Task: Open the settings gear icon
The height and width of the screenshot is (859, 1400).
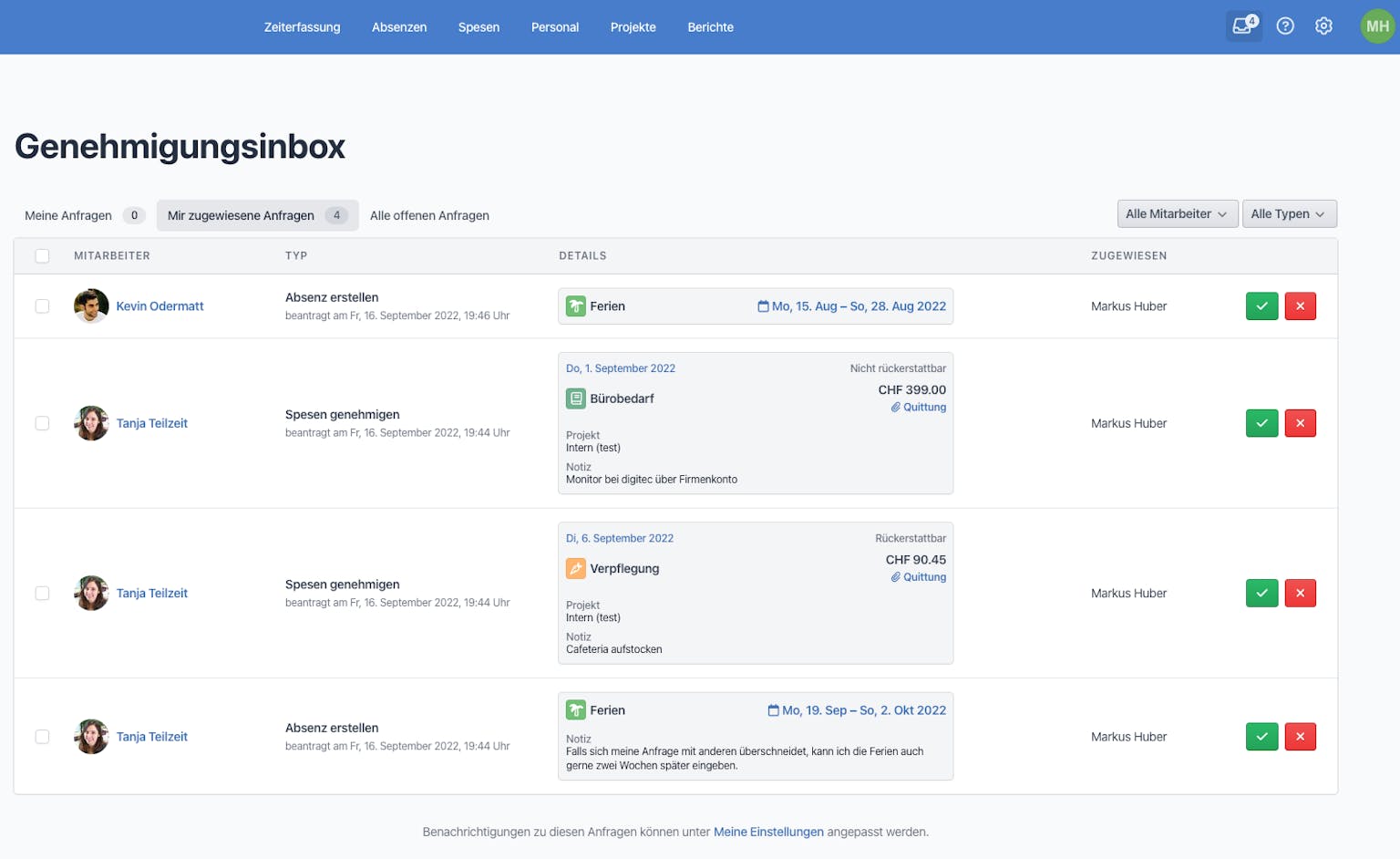Action: coord(1323,26)
